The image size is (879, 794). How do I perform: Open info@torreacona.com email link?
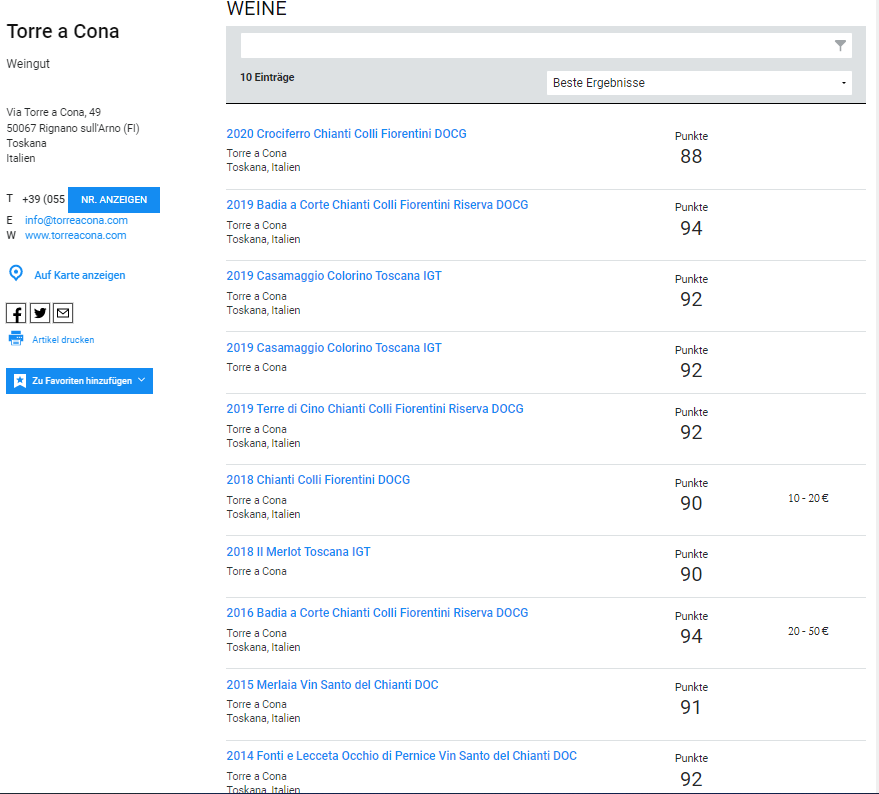[x=76, y=220]
